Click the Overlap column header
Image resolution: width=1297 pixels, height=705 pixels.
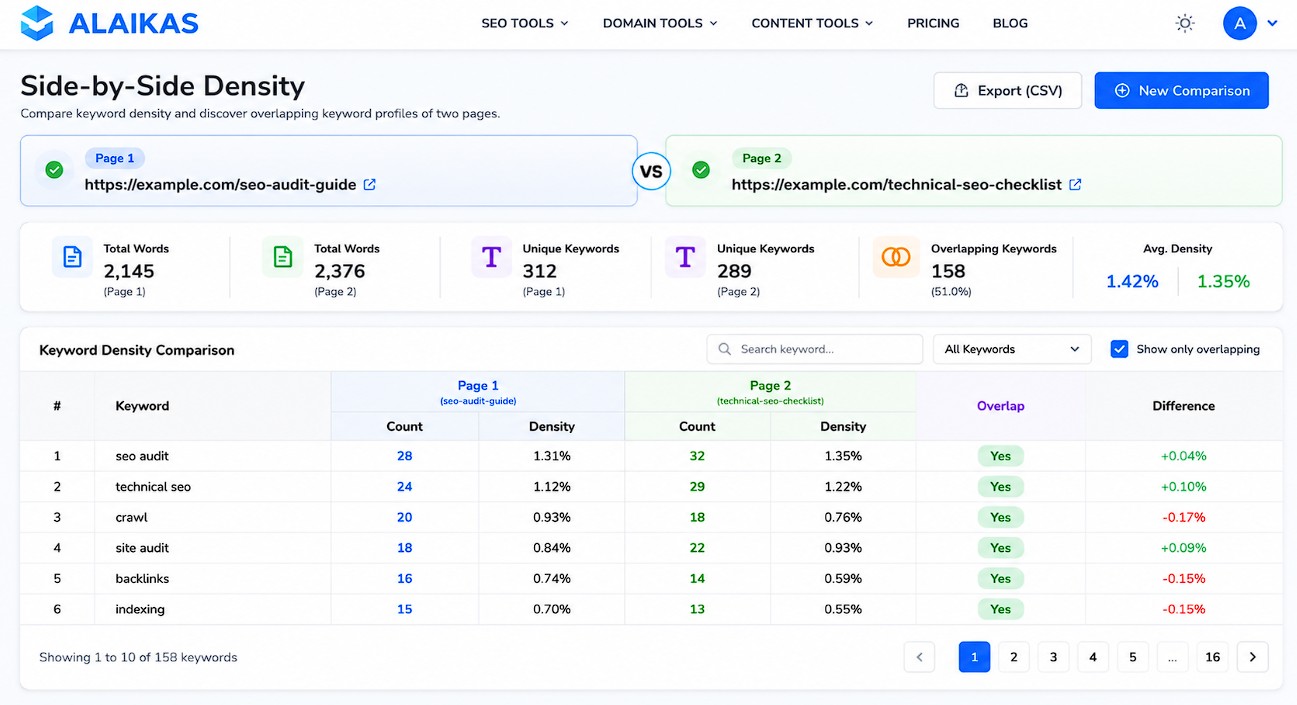coord(1000,406)
